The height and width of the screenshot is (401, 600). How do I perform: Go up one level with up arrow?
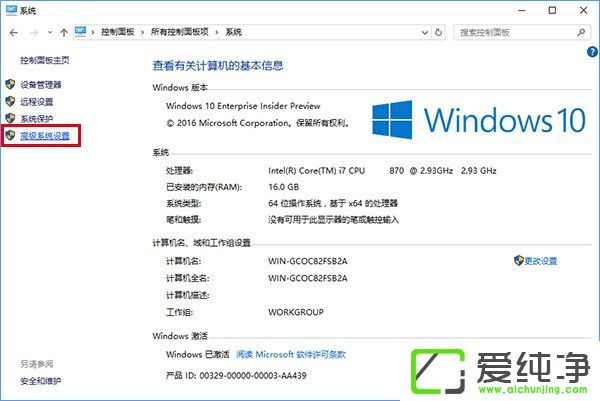click(64, 33)
